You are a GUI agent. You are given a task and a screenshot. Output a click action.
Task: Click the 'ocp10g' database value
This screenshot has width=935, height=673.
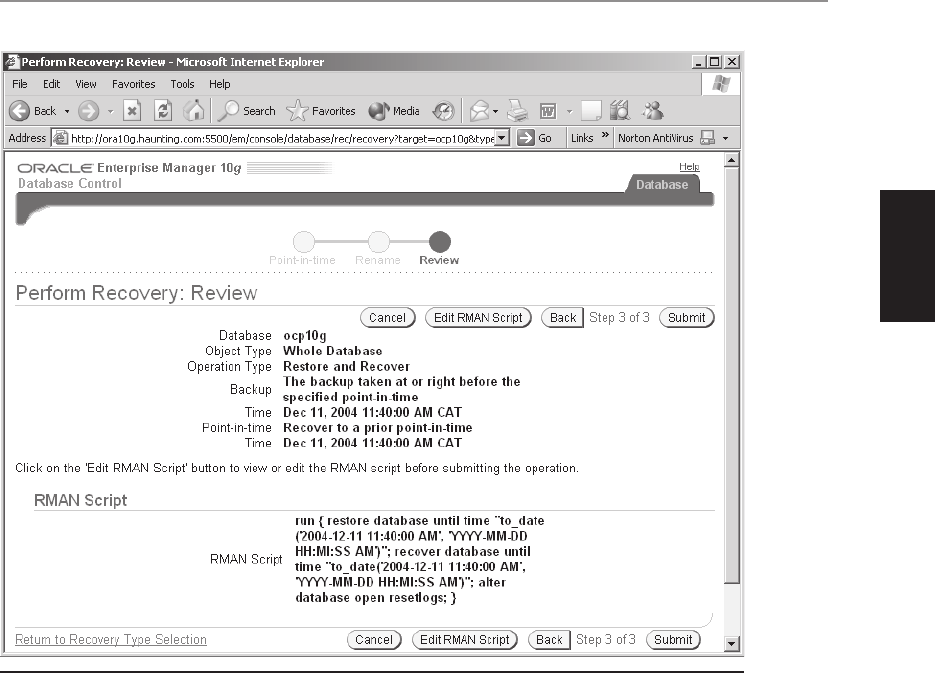305,336
